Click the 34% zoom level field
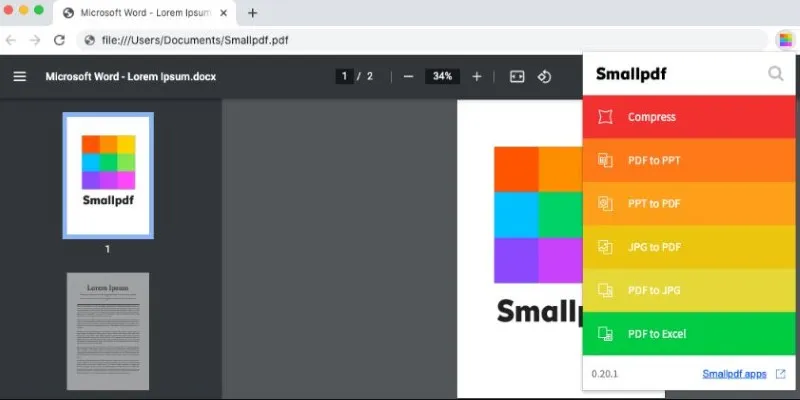 [x=442, y=77]
